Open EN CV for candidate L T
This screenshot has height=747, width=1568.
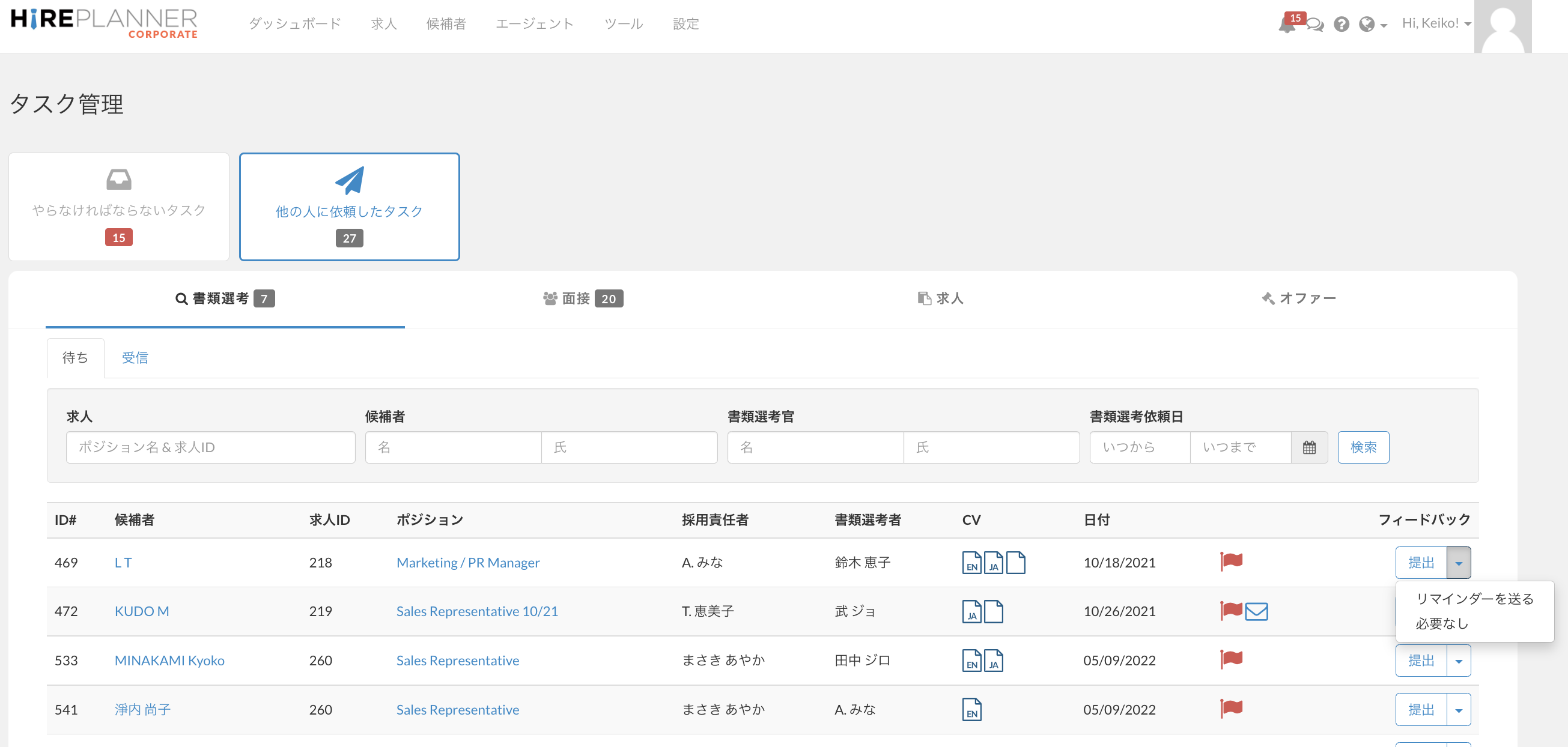click(x=971, y=563)
